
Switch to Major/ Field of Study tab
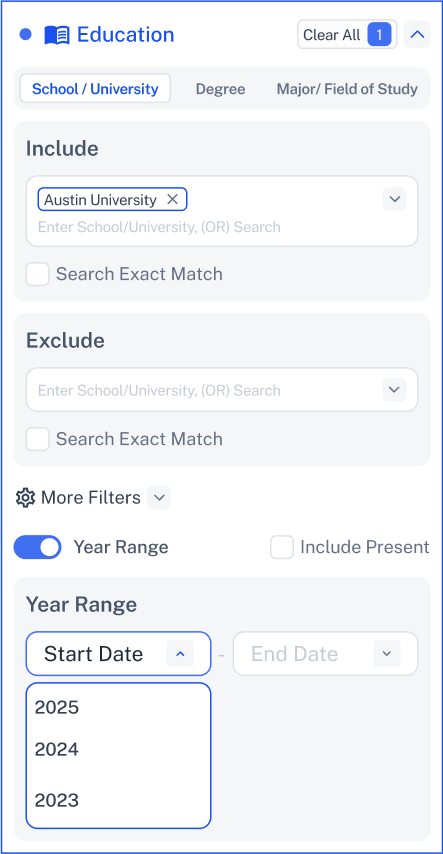point(347,89)
